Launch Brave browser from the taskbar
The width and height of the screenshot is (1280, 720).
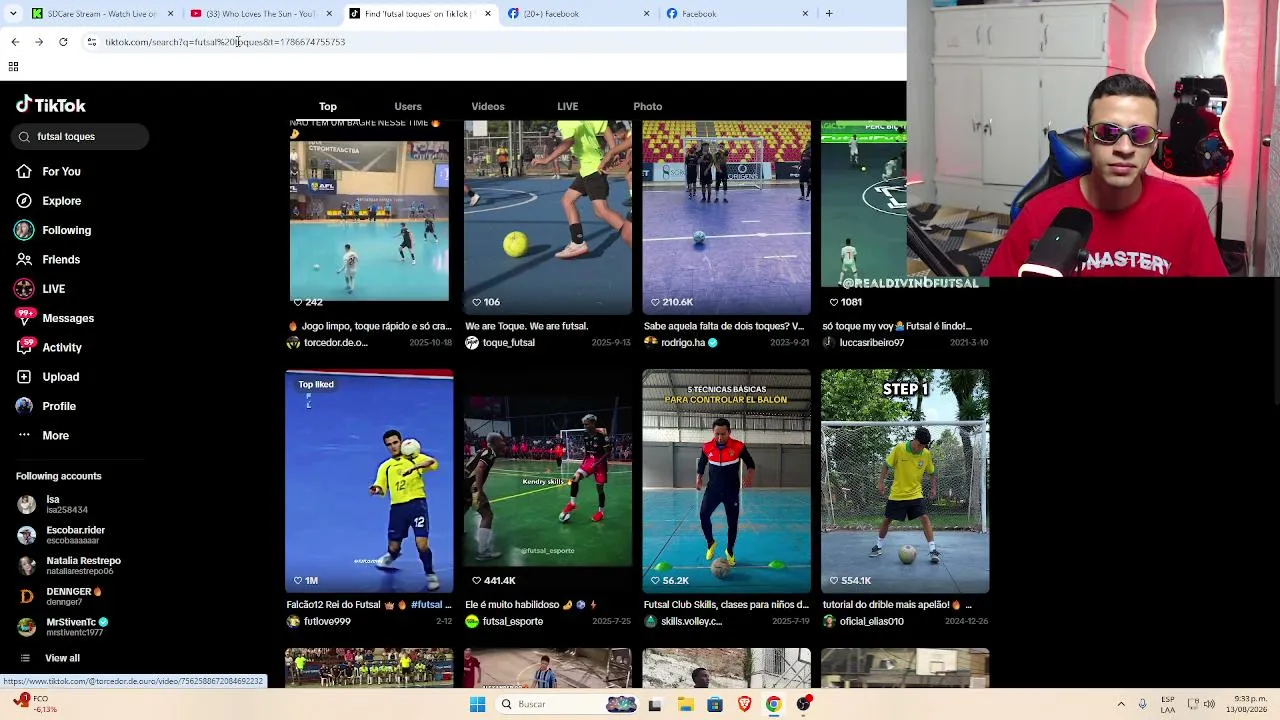[x=744, y=704]
